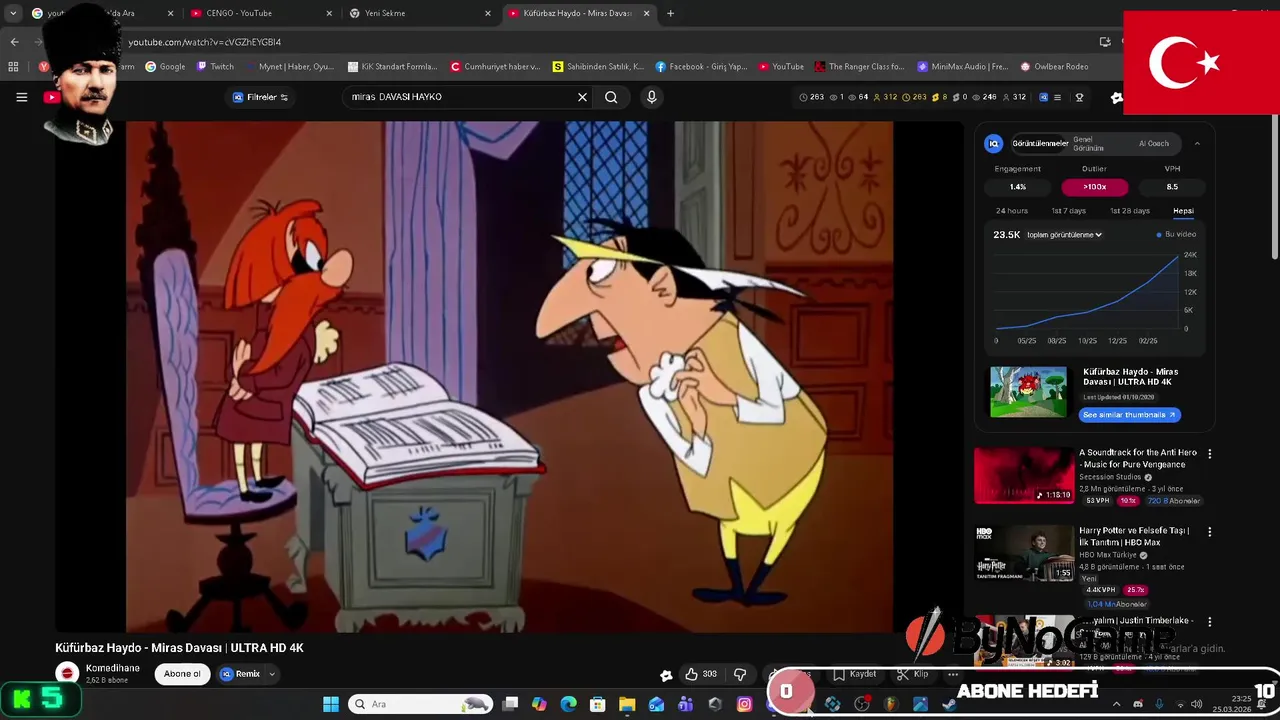Image resolution: width=1280 pixels, height=720 pixels.
Task: Open the Filtreler filter button
Action: pos(260,97)
